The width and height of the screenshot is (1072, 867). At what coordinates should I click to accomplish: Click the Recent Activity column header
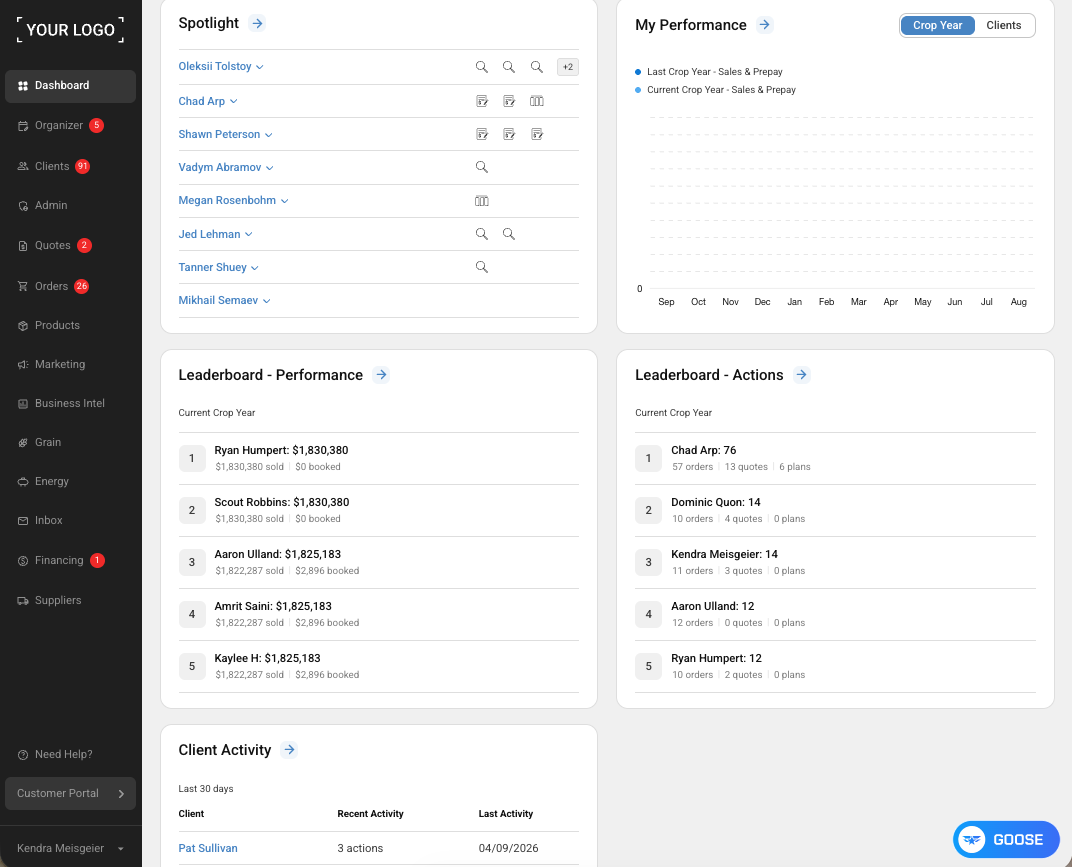point(370,814)
